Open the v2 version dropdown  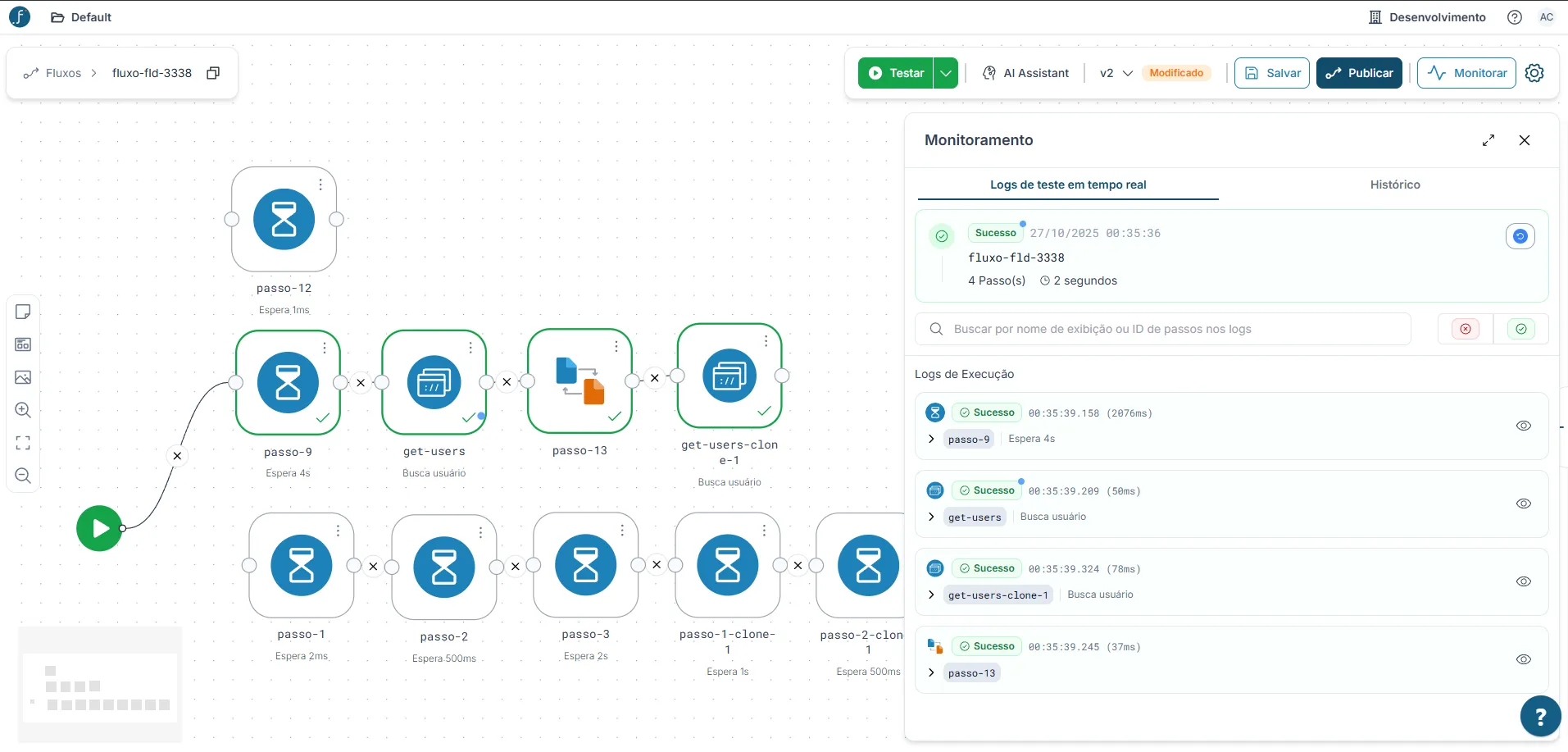pyautogui.click(x=1116, y=73)
